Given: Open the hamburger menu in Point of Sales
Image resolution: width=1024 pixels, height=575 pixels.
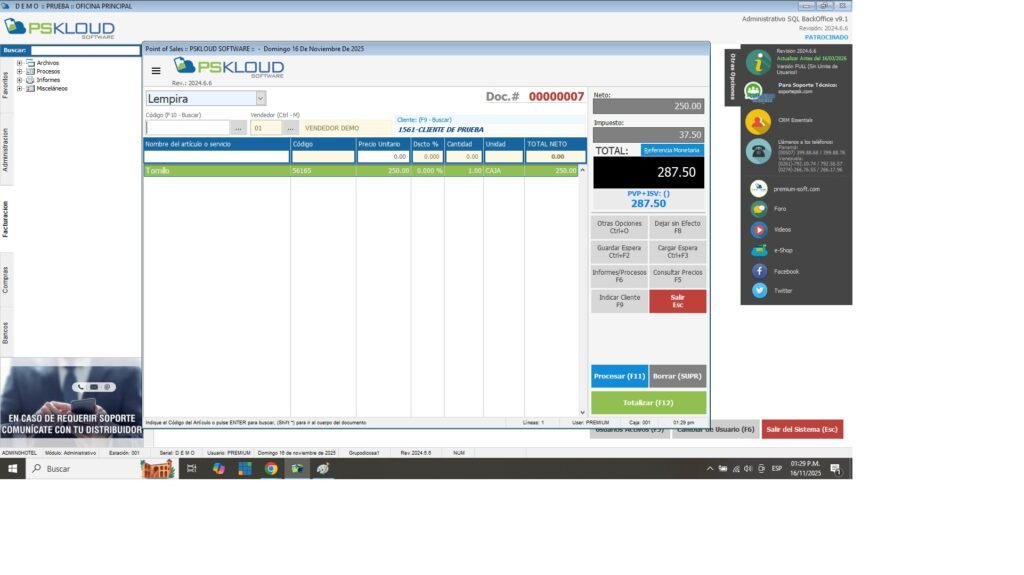Looking at the screenshot, I should [156, 71].
